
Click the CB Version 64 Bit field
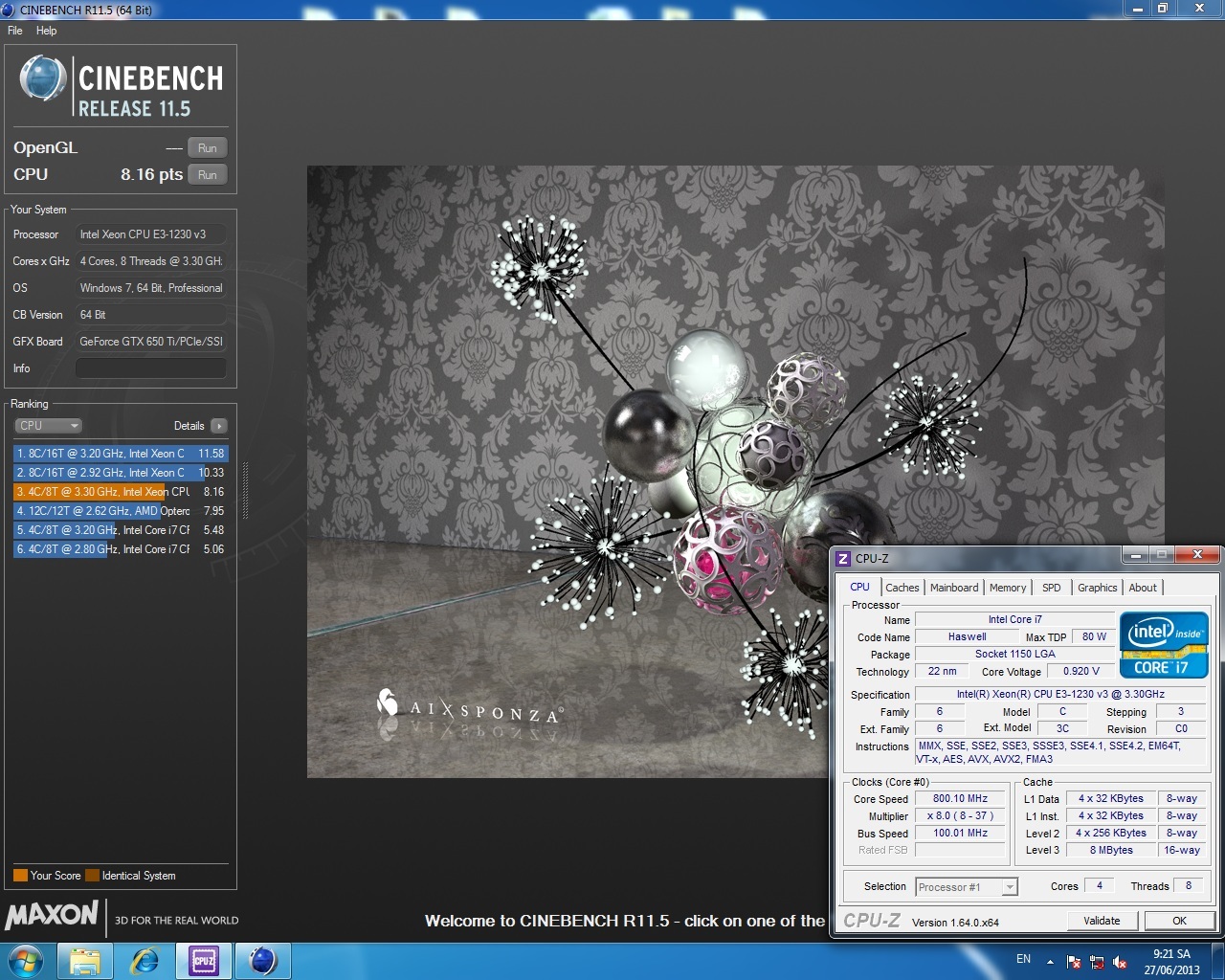[x=151, y=315]
